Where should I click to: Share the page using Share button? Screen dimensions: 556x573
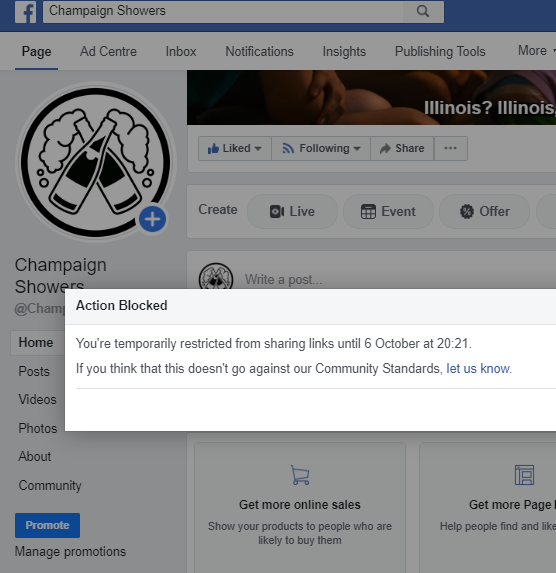click(x=402, y=148)
